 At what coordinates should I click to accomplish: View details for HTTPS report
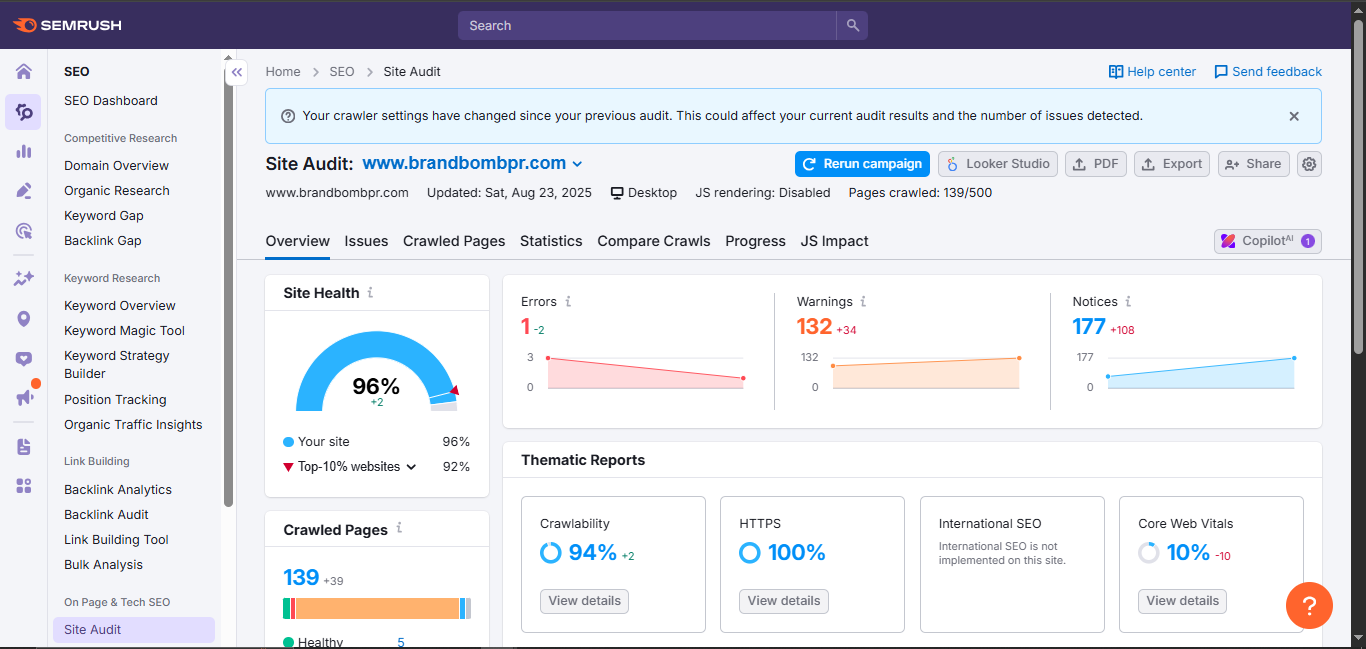coord(784,601)
